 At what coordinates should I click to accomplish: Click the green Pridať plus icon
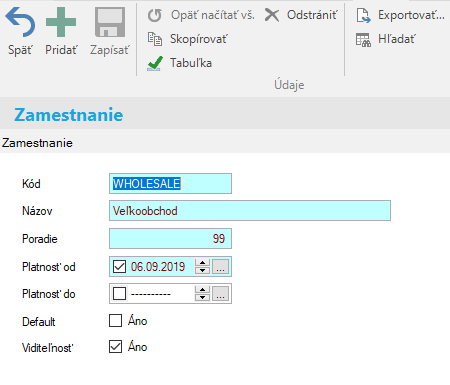61,22
